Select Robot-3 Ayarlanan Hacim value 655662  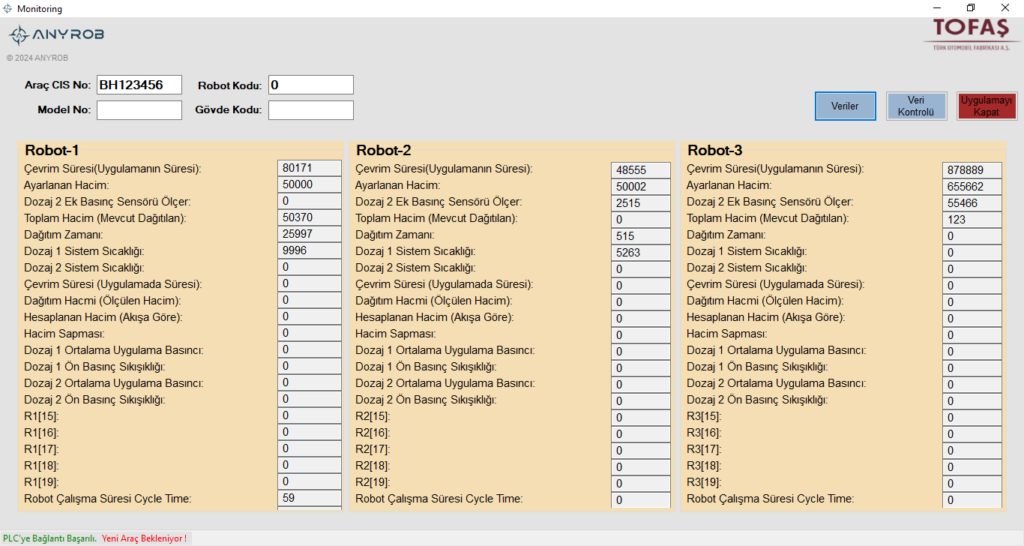point(972,187)
